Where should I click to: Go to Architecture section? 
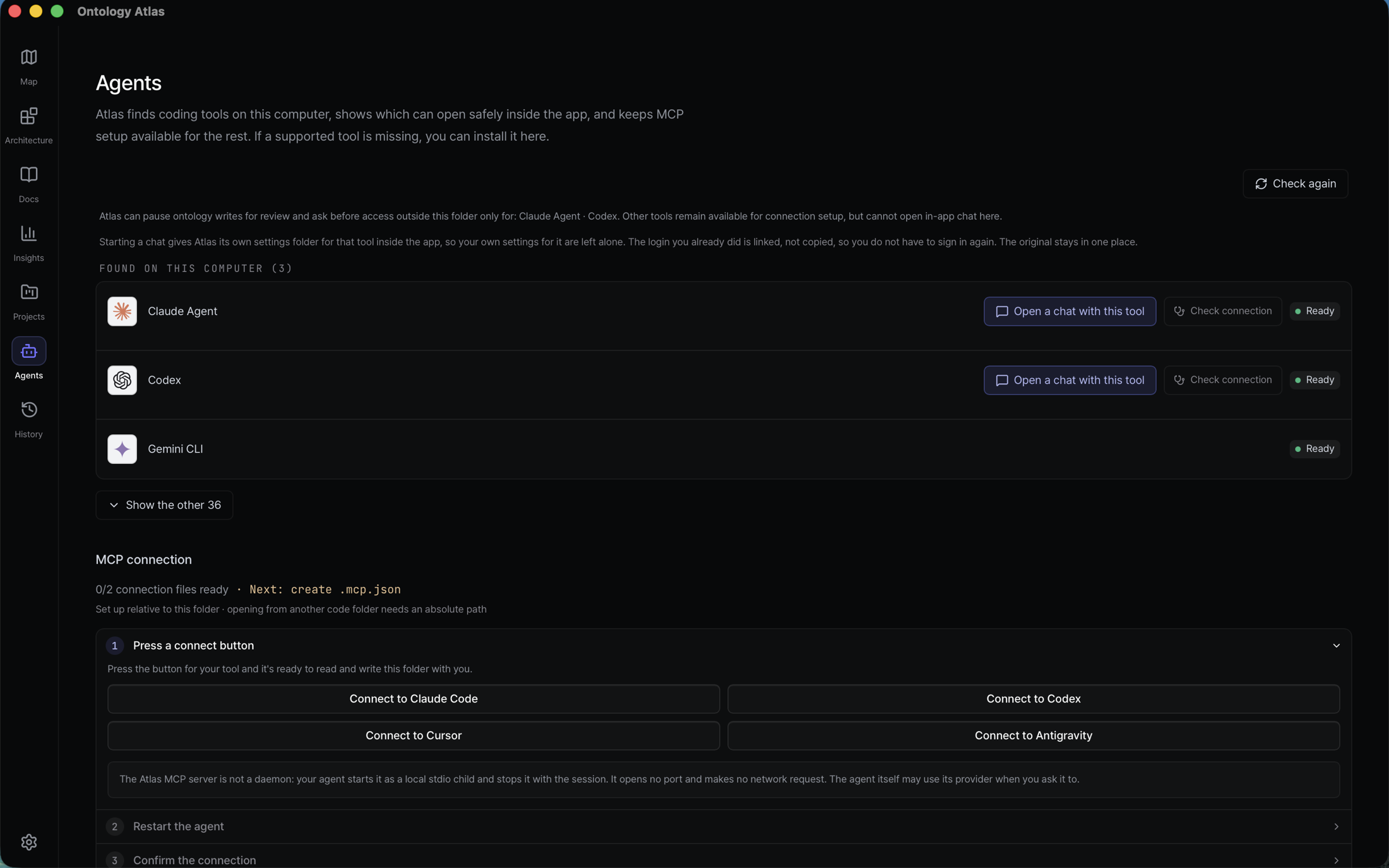pyautogui.click(x=28, y=125)
